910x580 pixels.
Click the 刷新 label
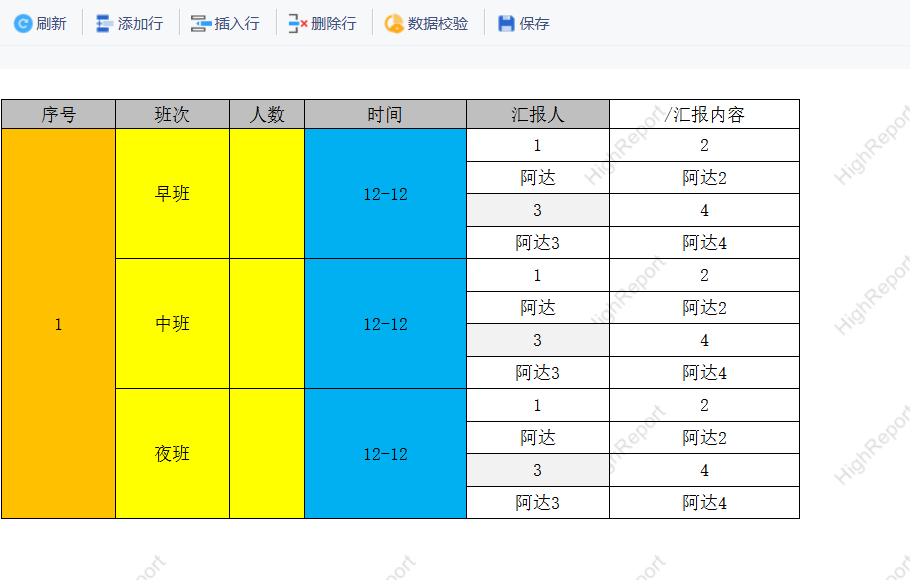pos(51,24)
